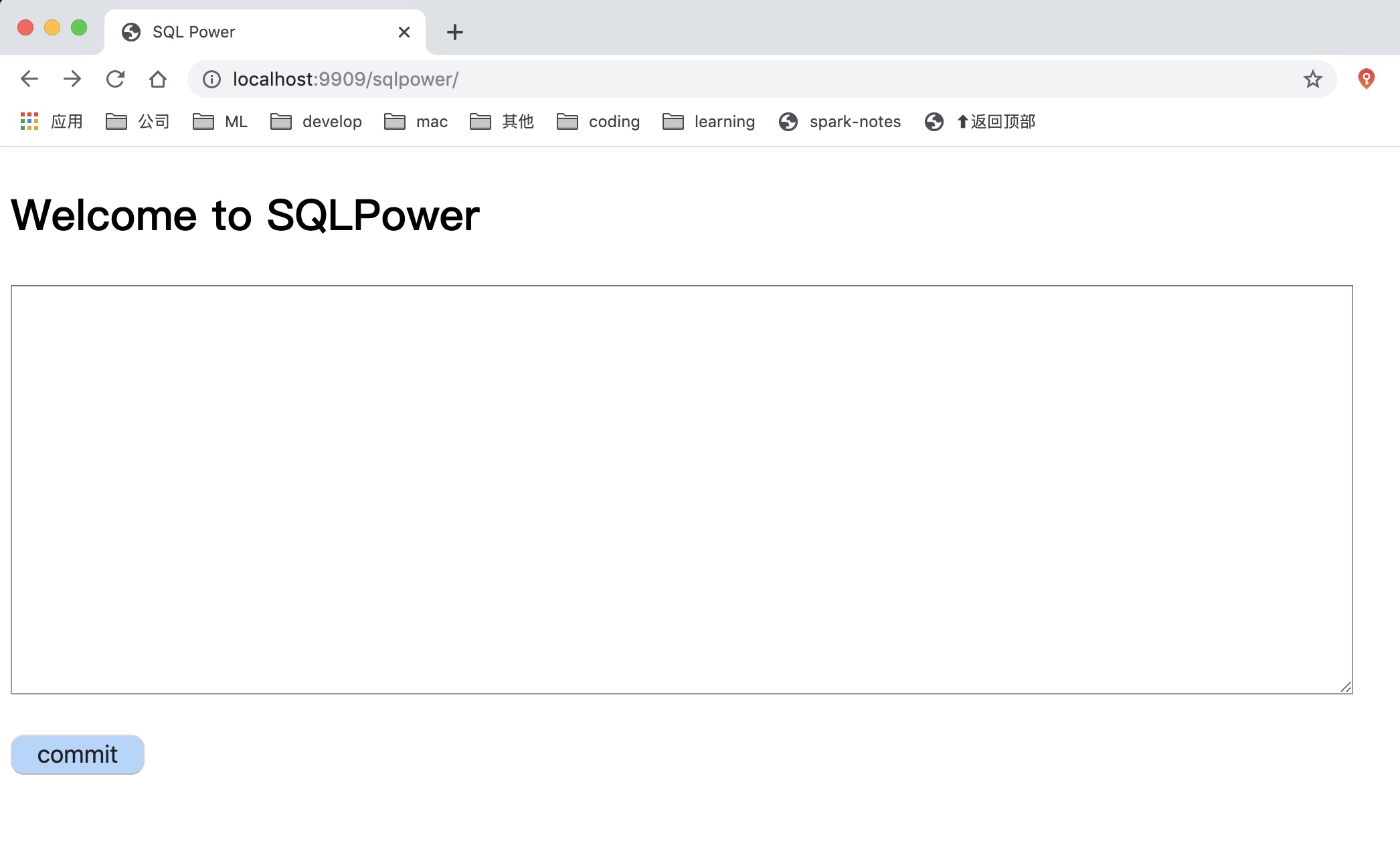Viewport: 1400px width, 847px height.
Task: Open a new browser tab
Action: pyautogui.click(x=454, y=32)
